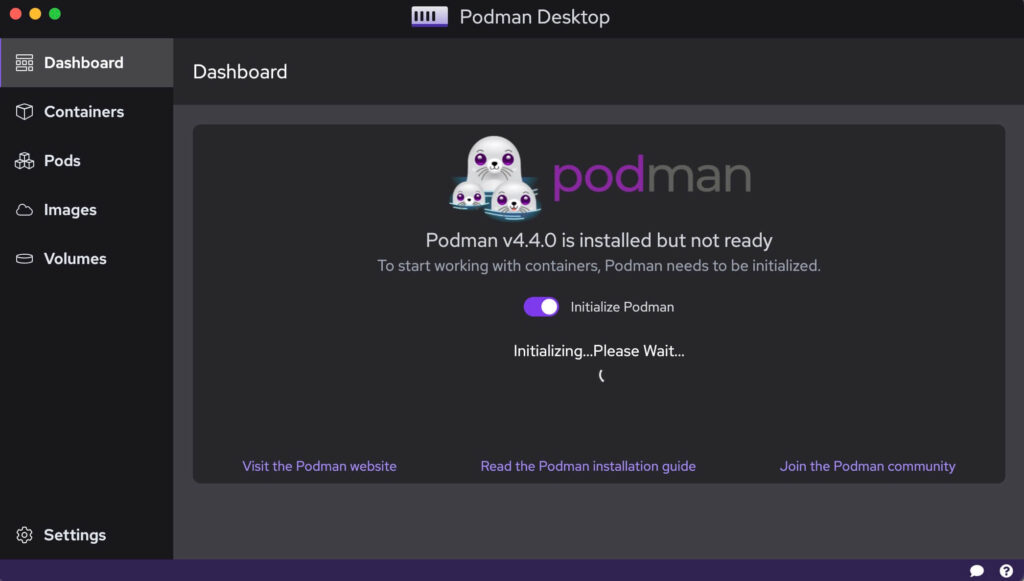Click the Podman Desktop title bar logo
The height and width of the screenshot is (581, 1024).
click(430, 17)
